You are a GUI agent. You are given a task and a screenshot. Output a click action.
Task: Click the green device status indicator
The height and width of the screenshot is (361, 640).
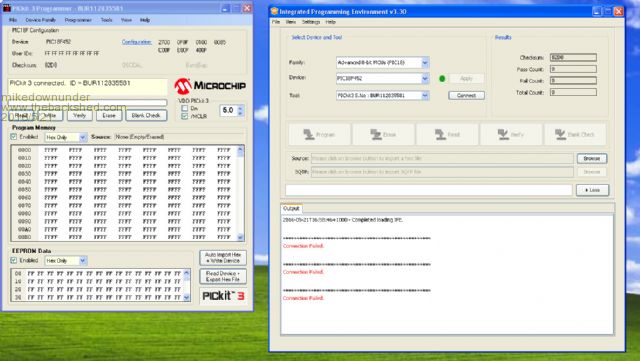tap(442, 78)
